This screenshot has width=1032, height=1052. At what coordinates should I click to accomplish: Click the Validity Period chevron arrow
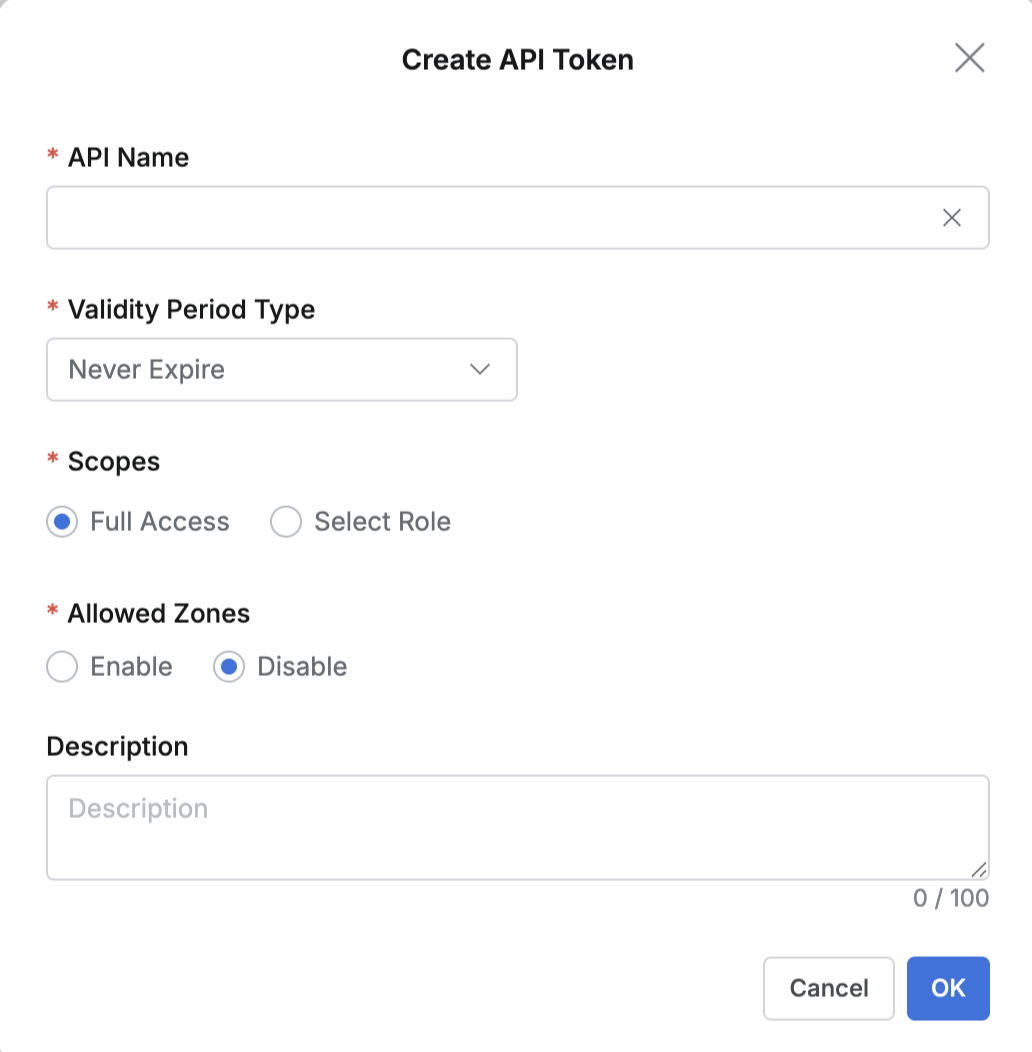(480, 369)
